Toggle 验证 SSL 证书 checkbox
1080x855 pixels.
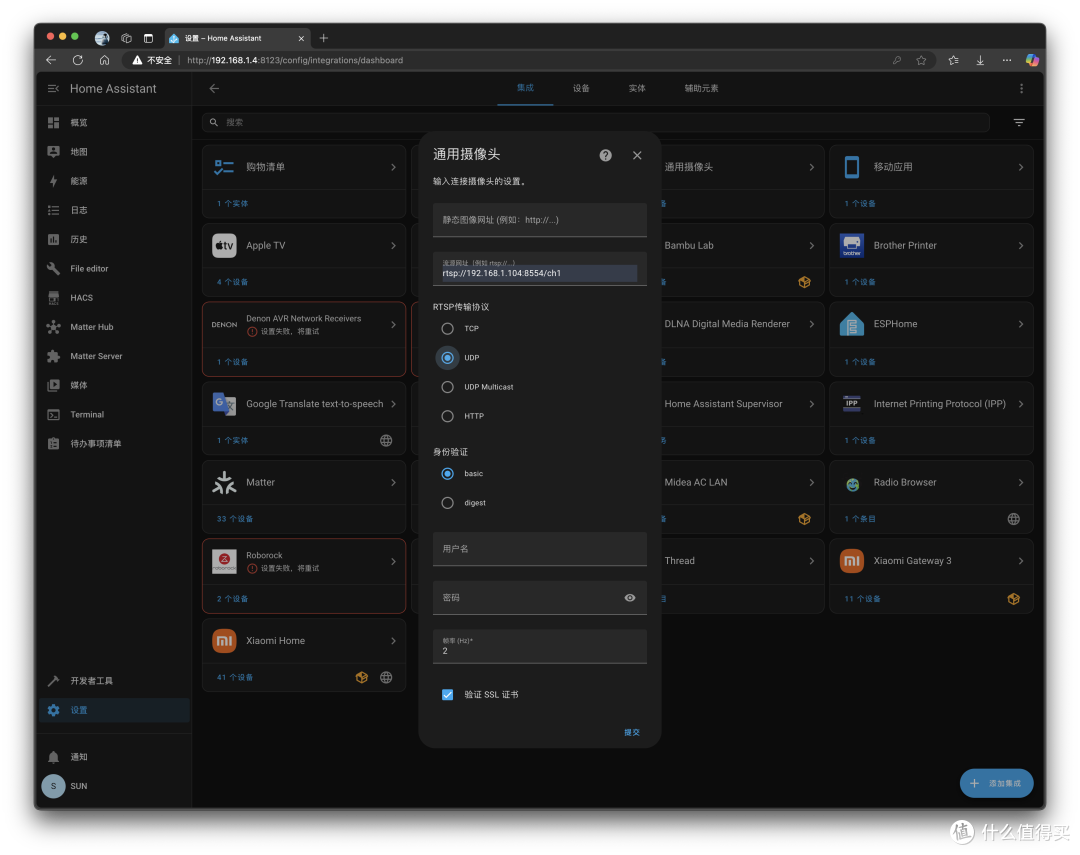448,694
